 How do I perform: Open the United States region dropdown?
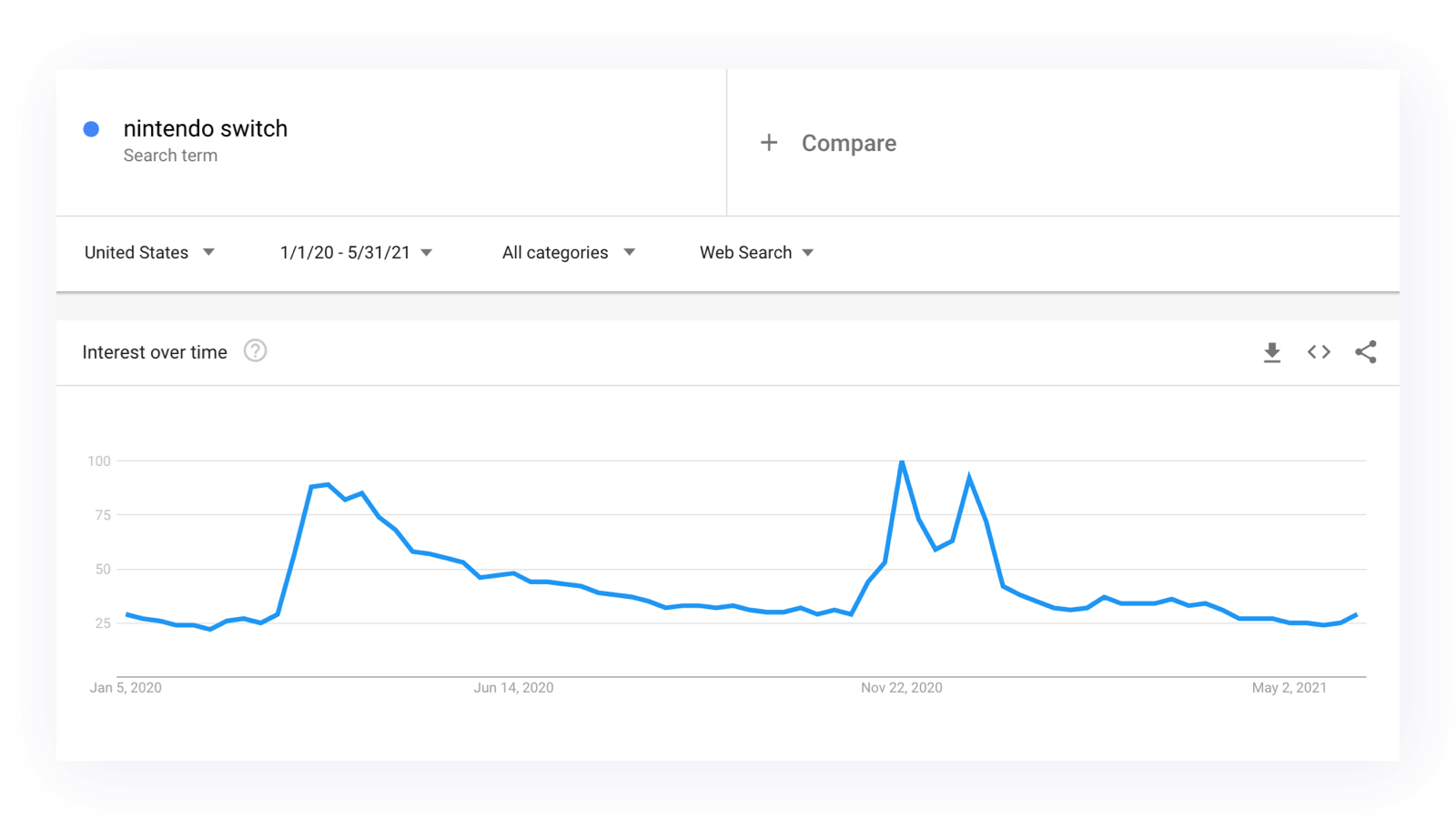[149, 253]
